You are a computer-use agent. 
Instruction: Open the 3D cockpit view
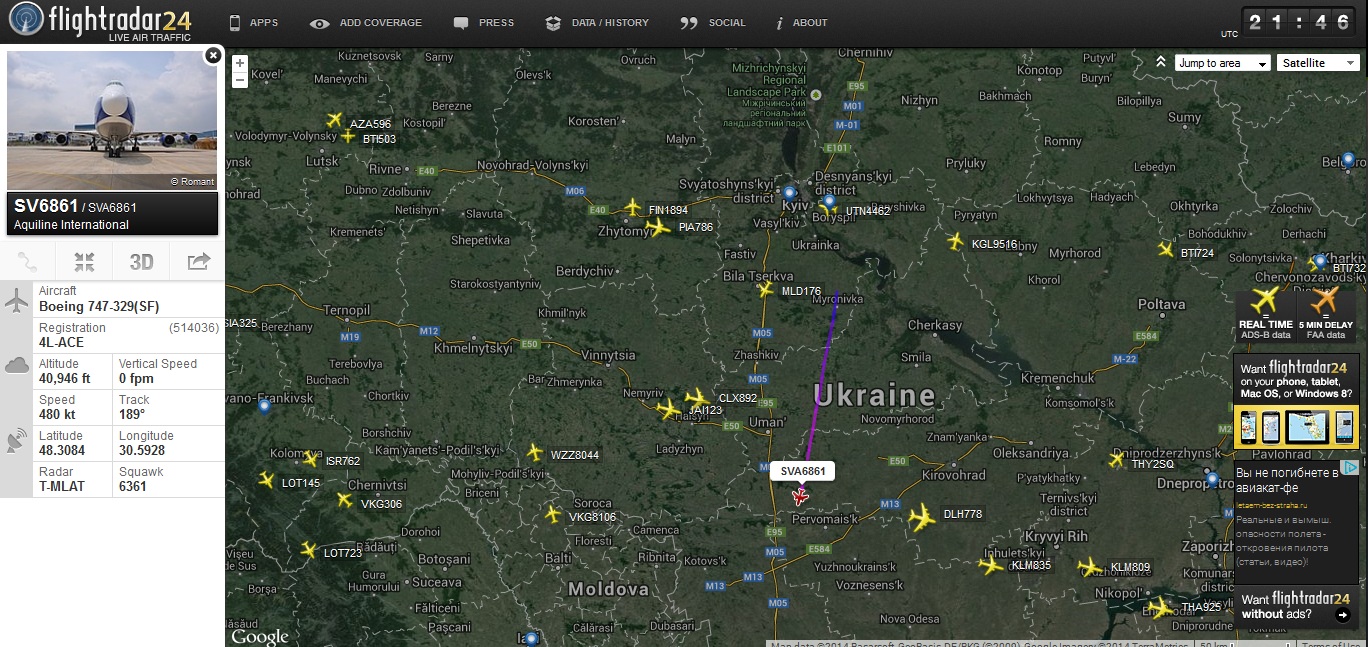[141, 262]
